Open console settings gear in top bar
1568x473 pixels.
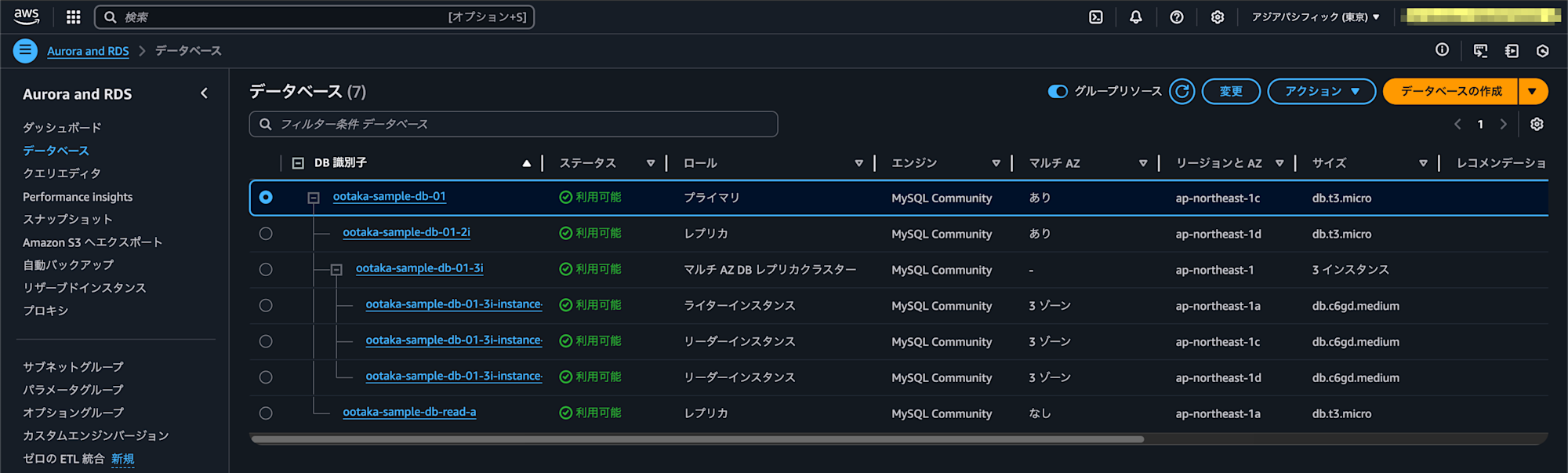[x=1218, y=17]
